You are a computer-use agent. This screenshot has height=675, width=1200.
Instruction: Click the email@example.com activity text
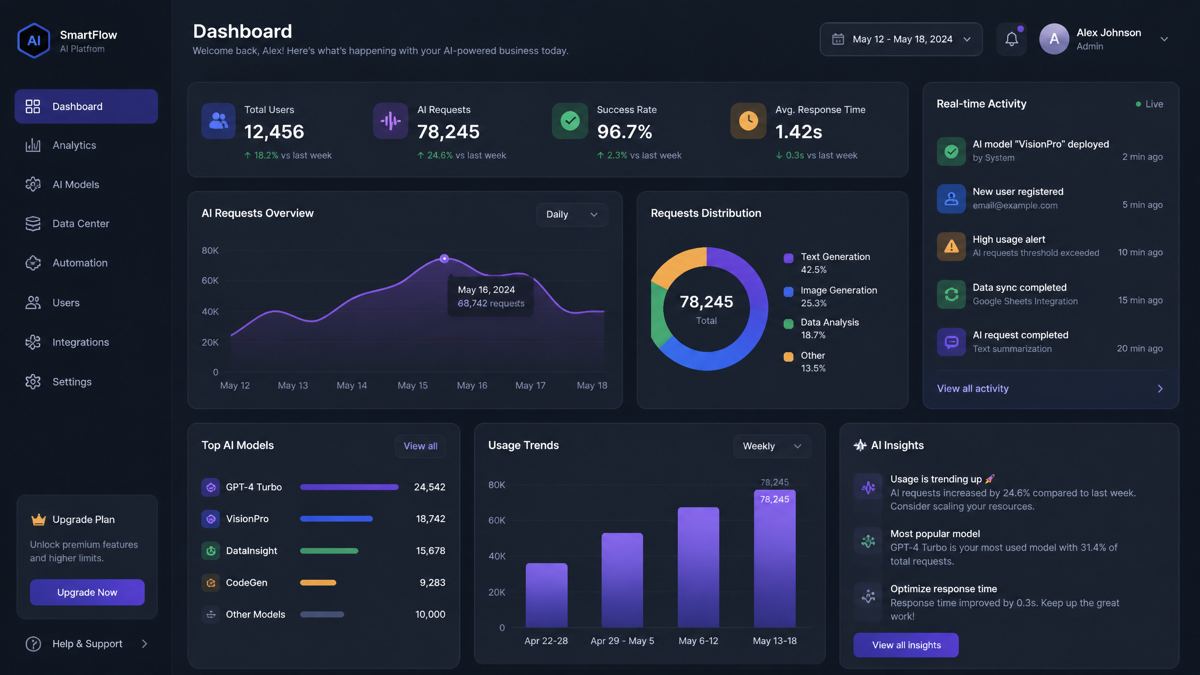(1015, 205)
